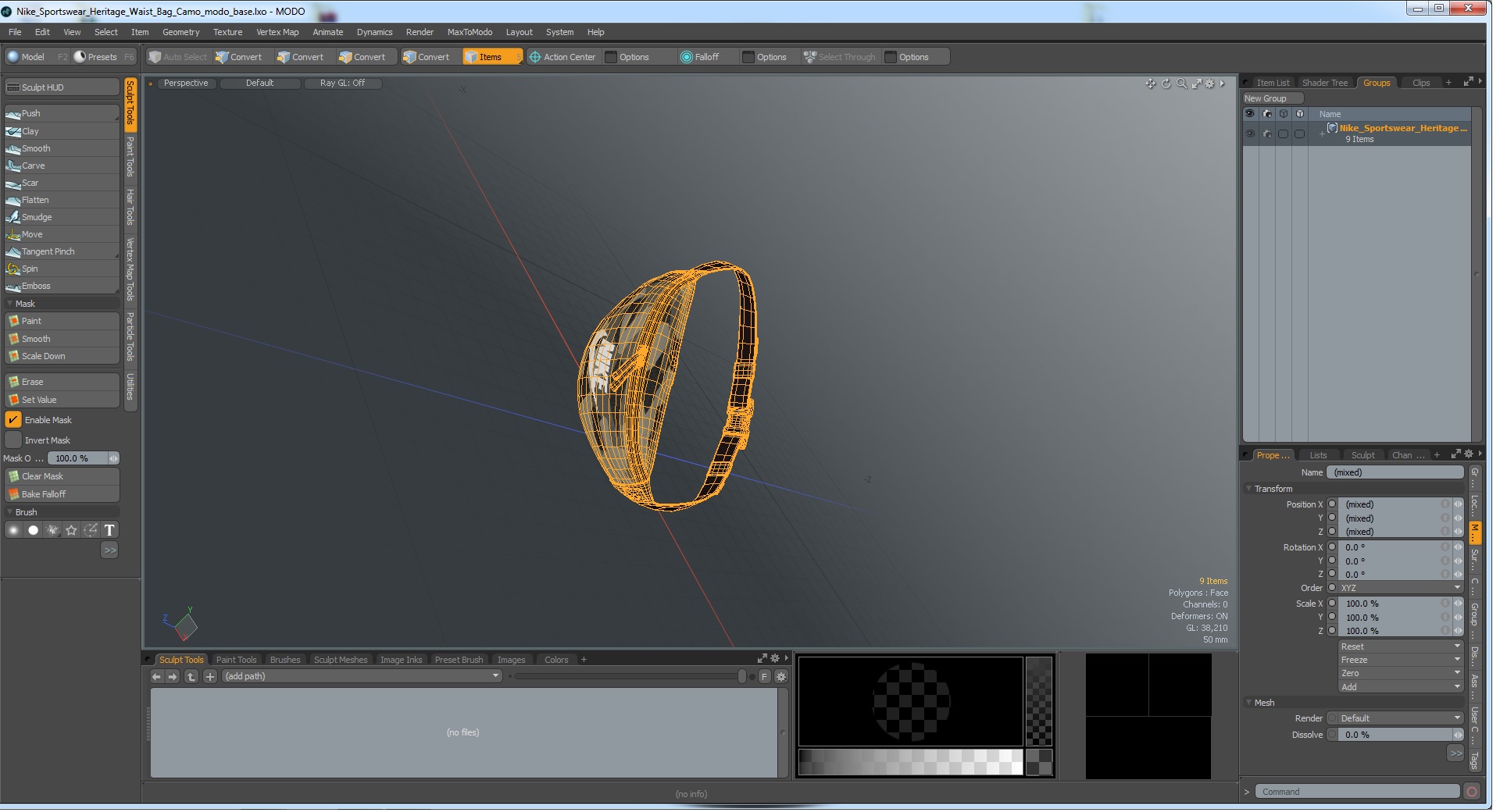Select the Carve sculpt tool
This screenshot has height=812, width=1500.
tap(62, 166)
